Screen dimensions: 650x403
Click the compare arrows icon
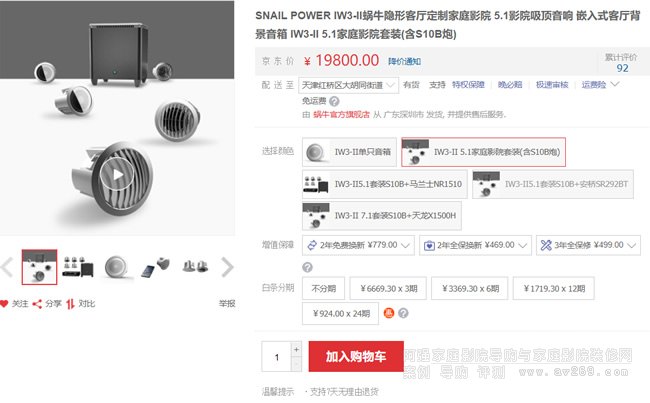tap(70, 304)
